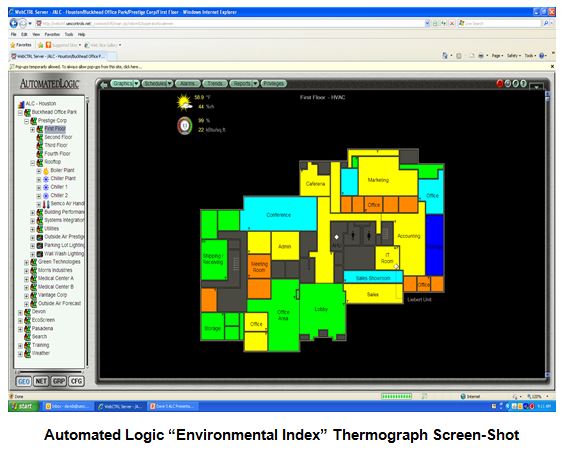Click the IE Print icon
The image size is (563, 449).
click(481, 56)
